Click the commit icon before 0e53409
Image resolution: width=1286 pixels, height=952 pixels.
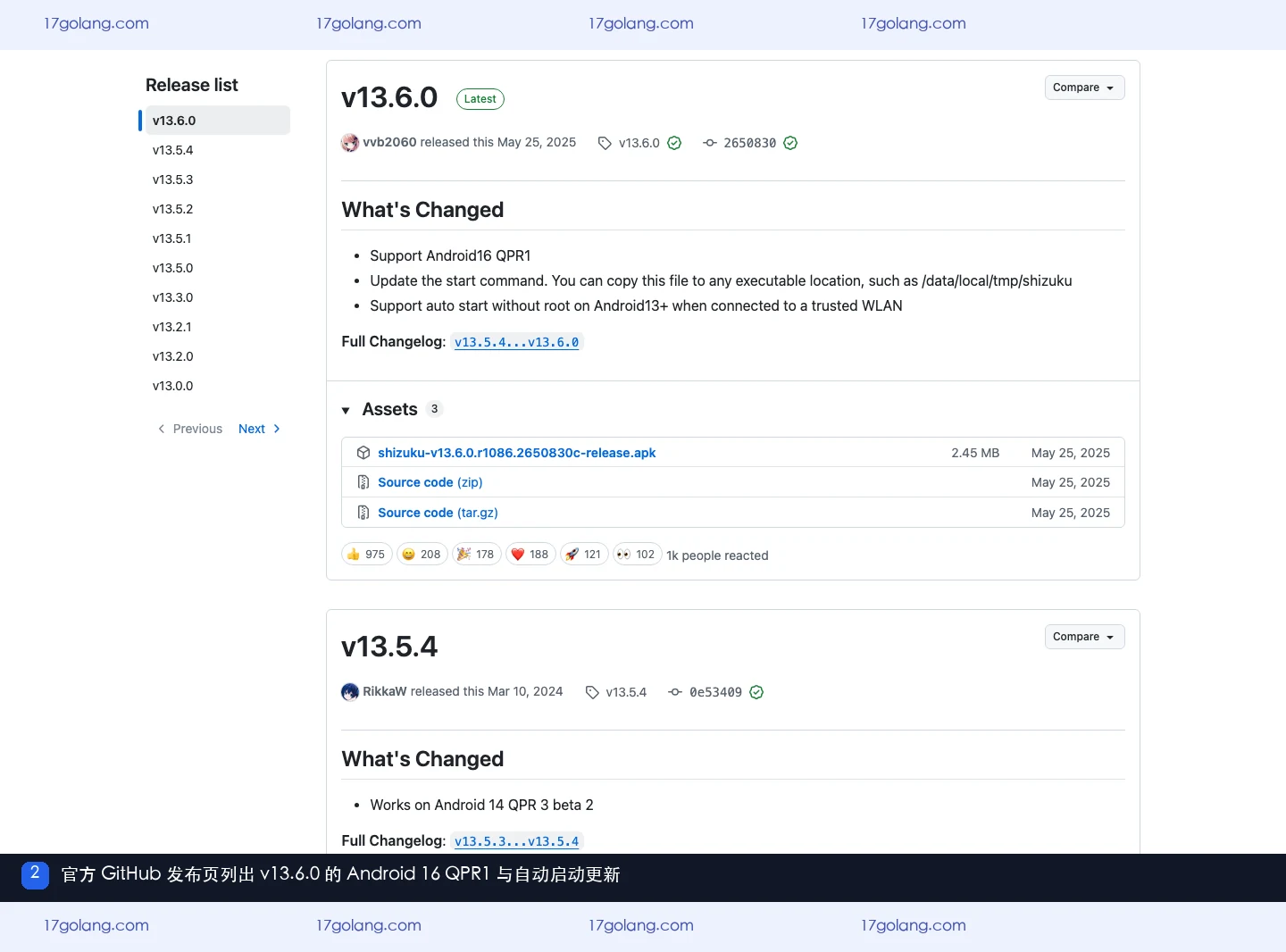tap(675, 692)
